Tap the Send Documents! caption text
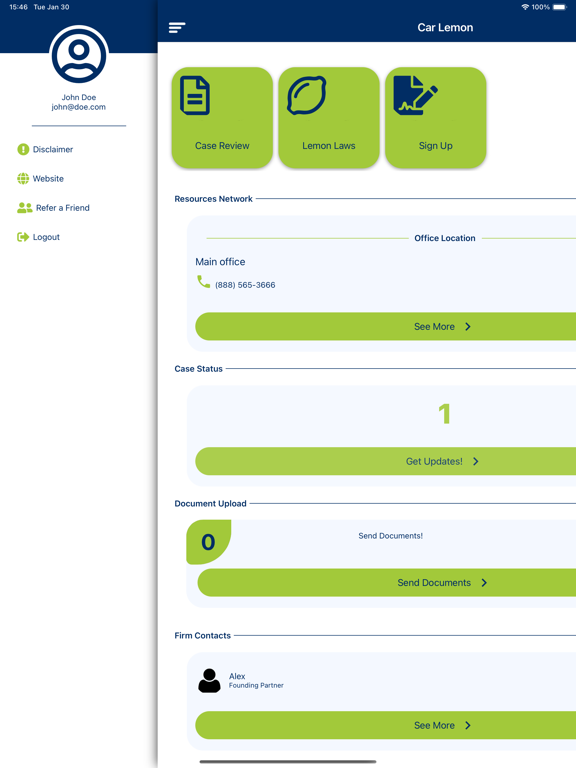The width and height of the screenshot is (576, 768). pos(390,536)
